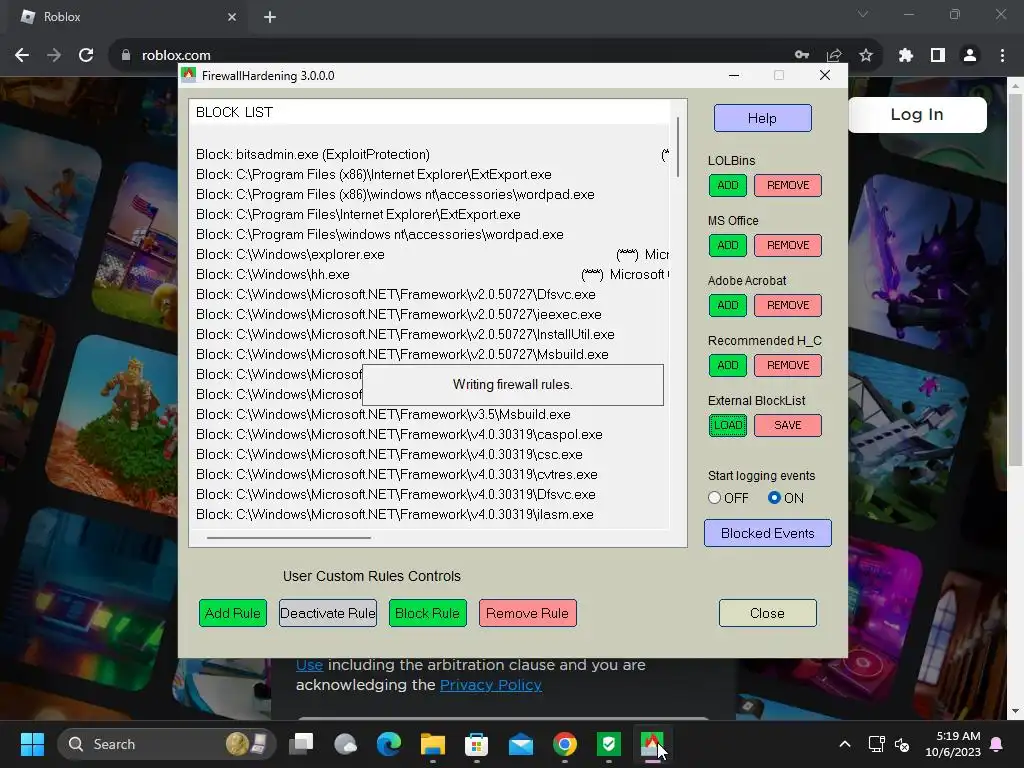Viewport: 1024px width, 768px height.
Task: Click the taskbar Search box
Action: pos(167,744)
